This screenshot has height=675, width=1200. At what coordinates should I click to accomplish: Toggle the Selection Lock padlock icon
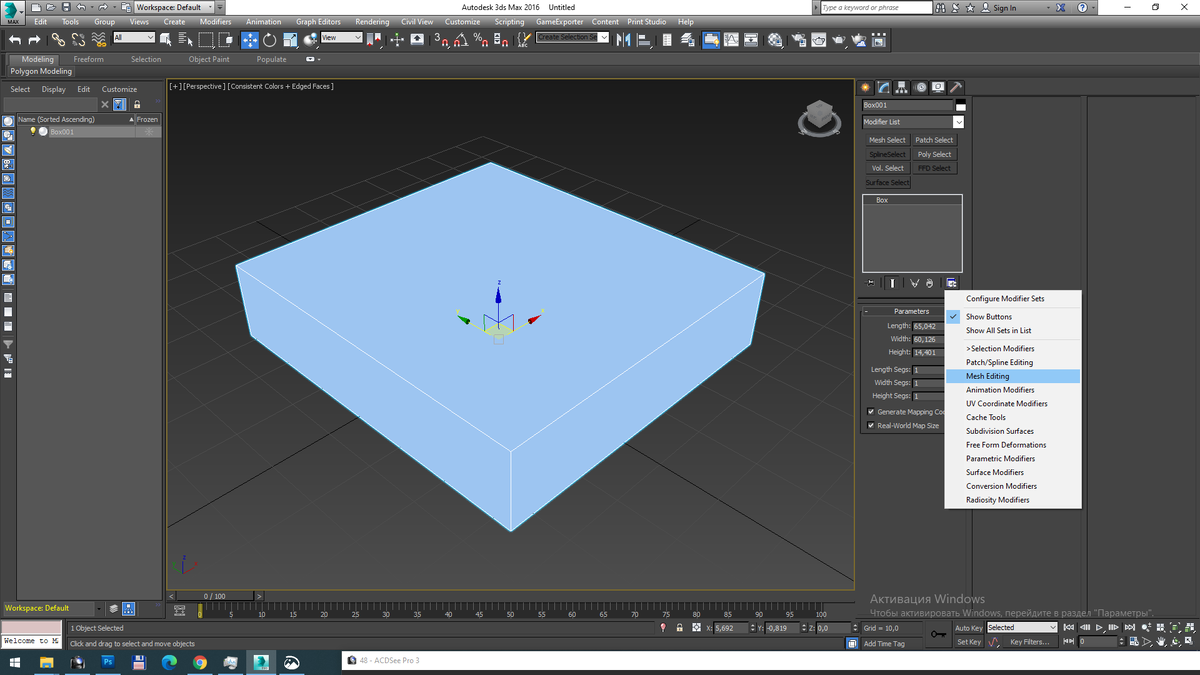point(679,628)
